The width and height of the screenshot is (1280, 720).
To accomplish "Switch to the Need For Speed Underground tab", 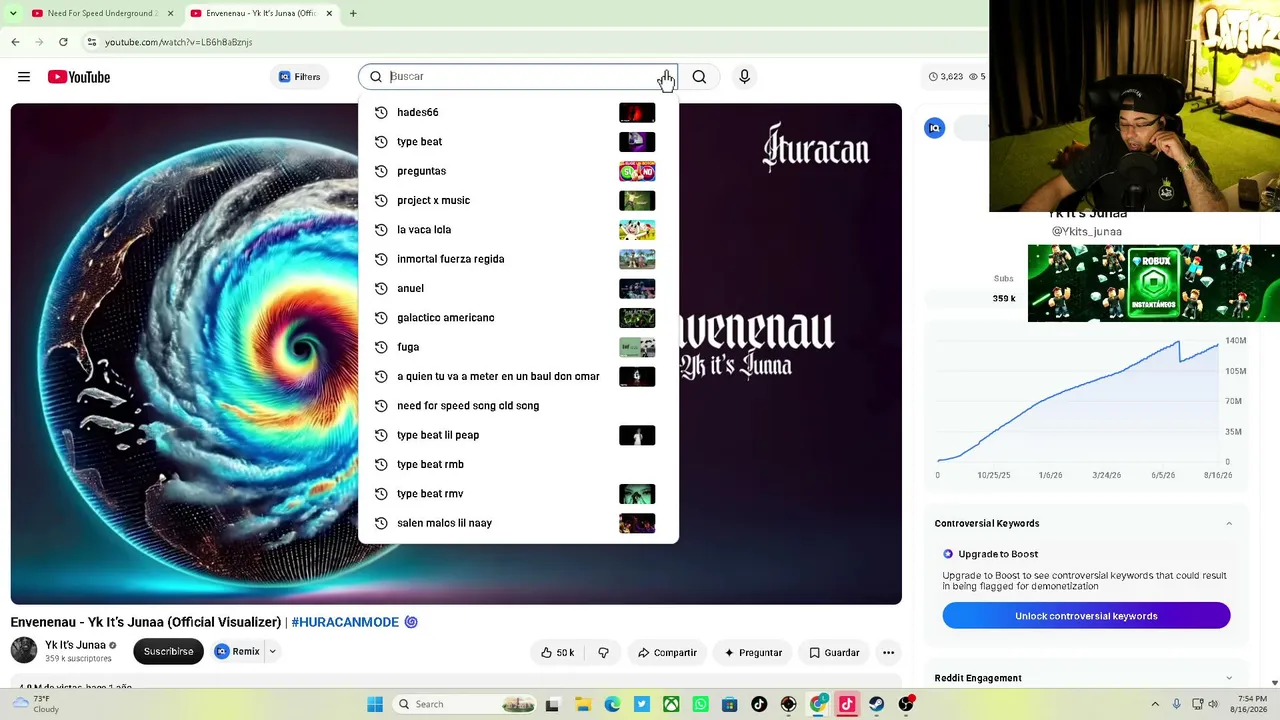I will coord(100,13).
